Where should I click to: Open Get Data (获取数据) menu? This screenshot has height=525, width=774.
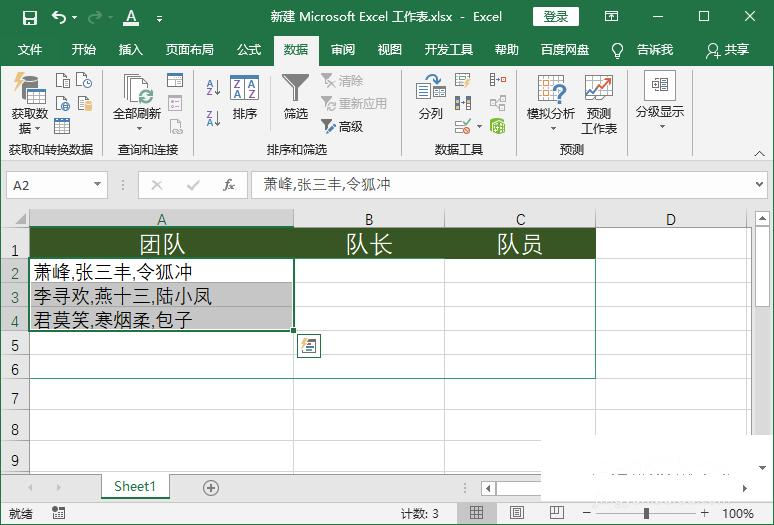30,103
